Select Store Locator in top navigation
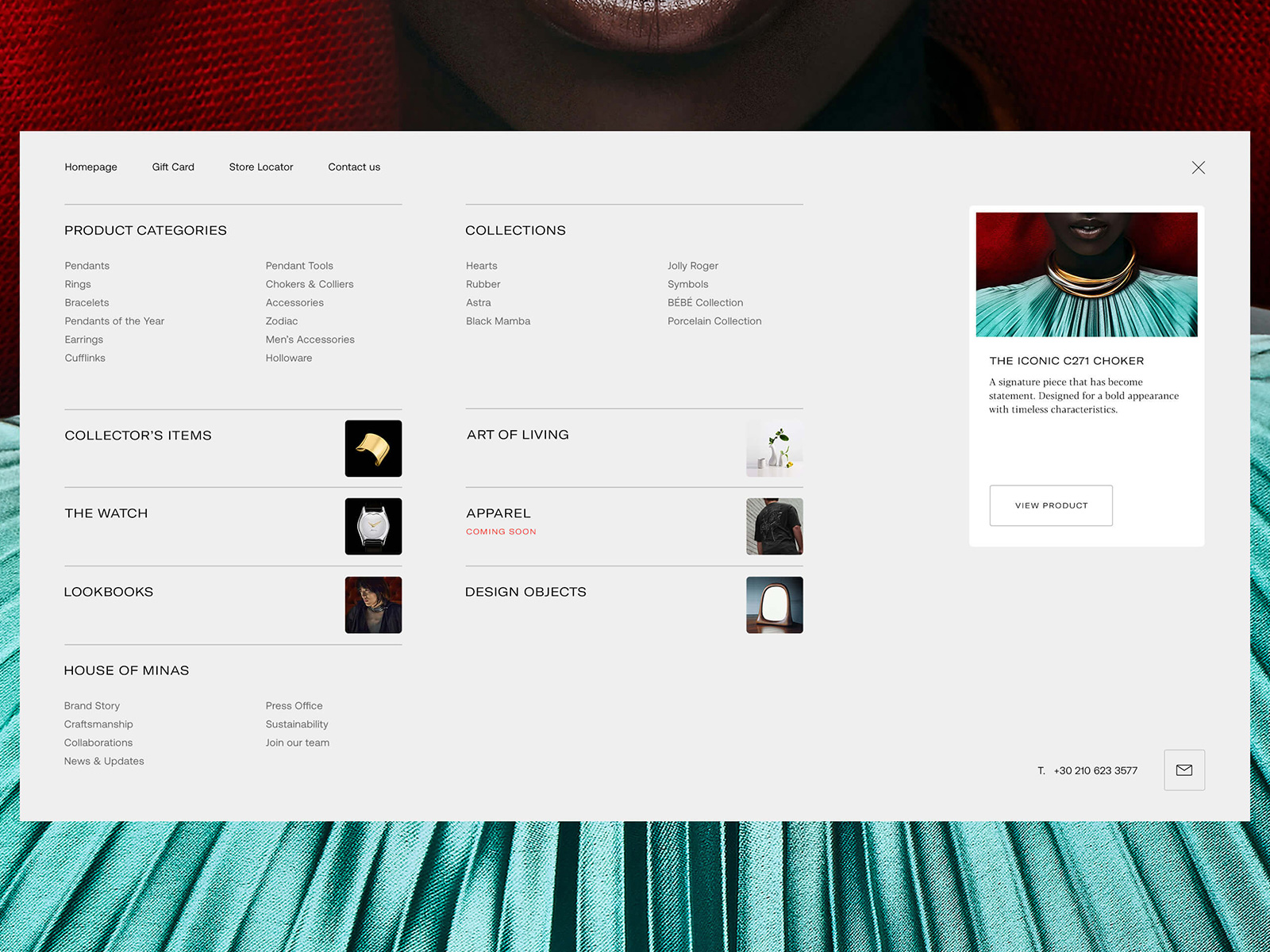Viewport: 1270px width, 952px height. coord(261,167)
